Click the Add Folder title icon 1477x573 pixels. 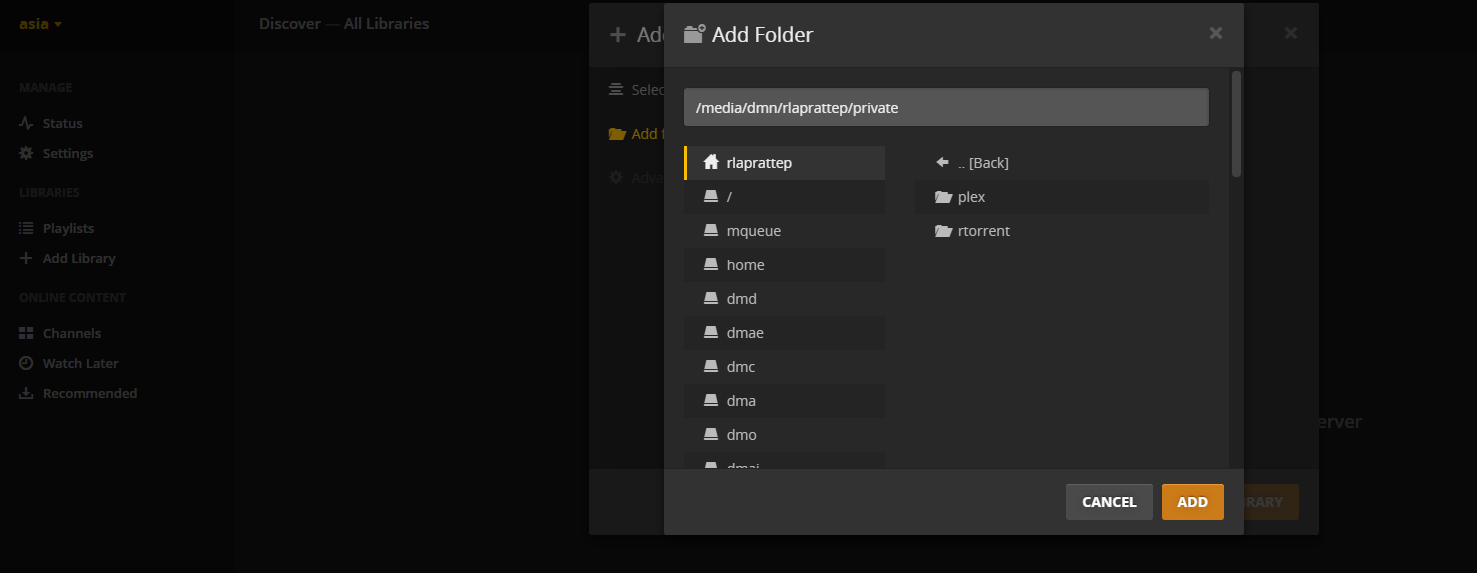pos(694,34)
